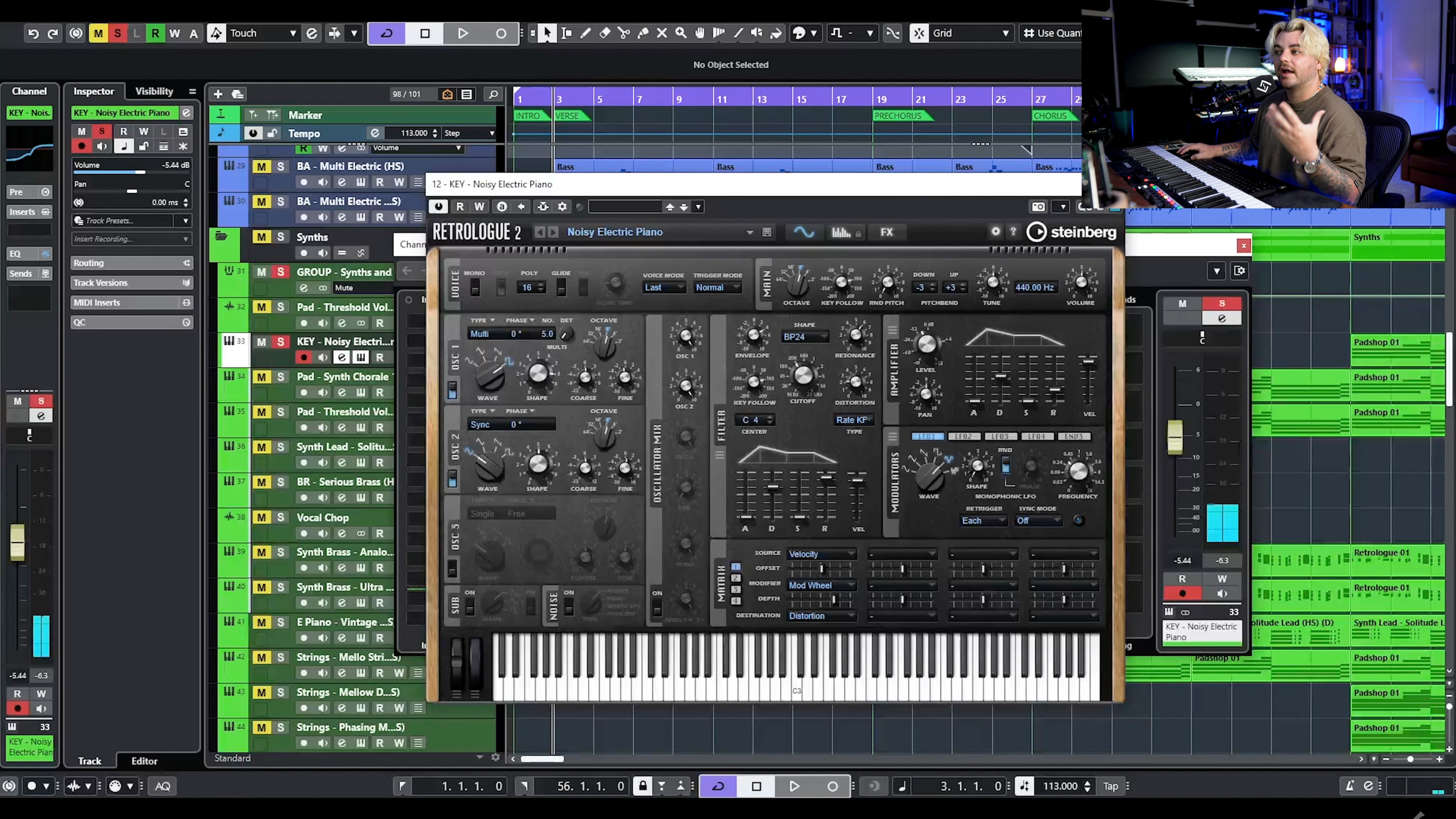Screen dimensions: 1456x819
Task: Click the Steinberg logo in Retrologue
Action: click(x=1037, y=232)
